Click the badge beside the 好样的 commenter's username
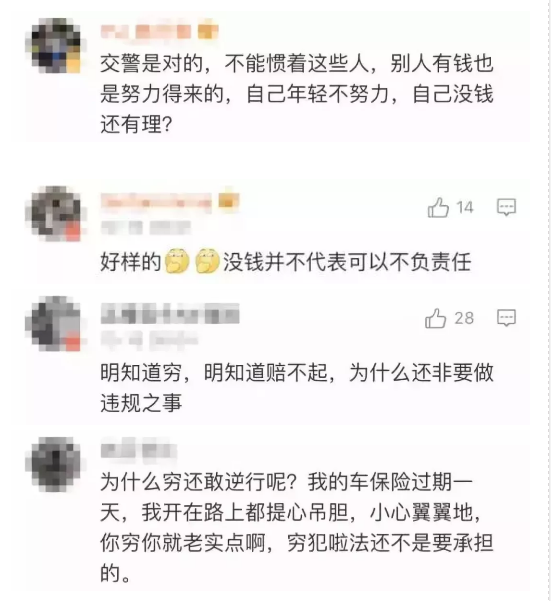 (x=228, y=200)
